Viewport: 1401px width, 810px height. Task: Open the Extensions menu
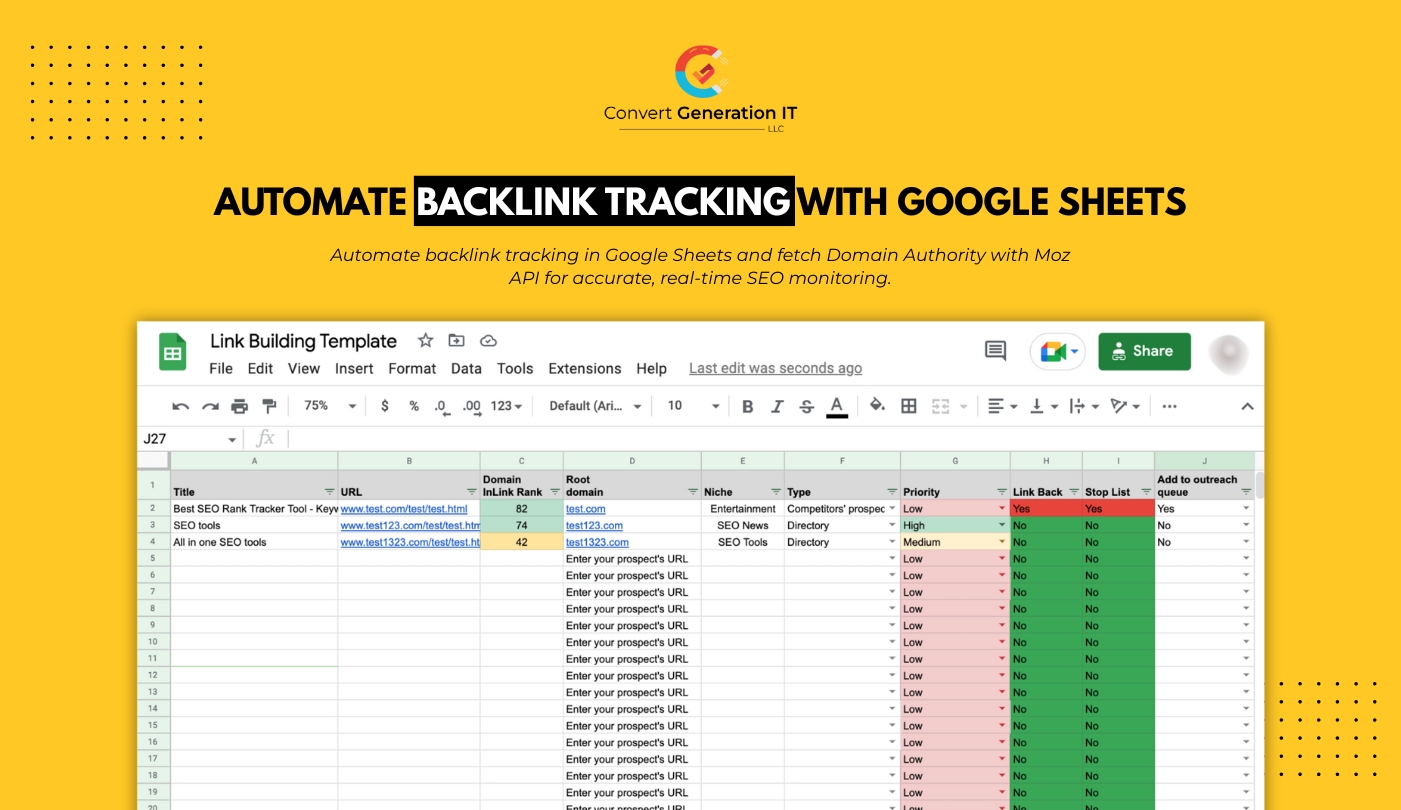(x=585, y=368)
